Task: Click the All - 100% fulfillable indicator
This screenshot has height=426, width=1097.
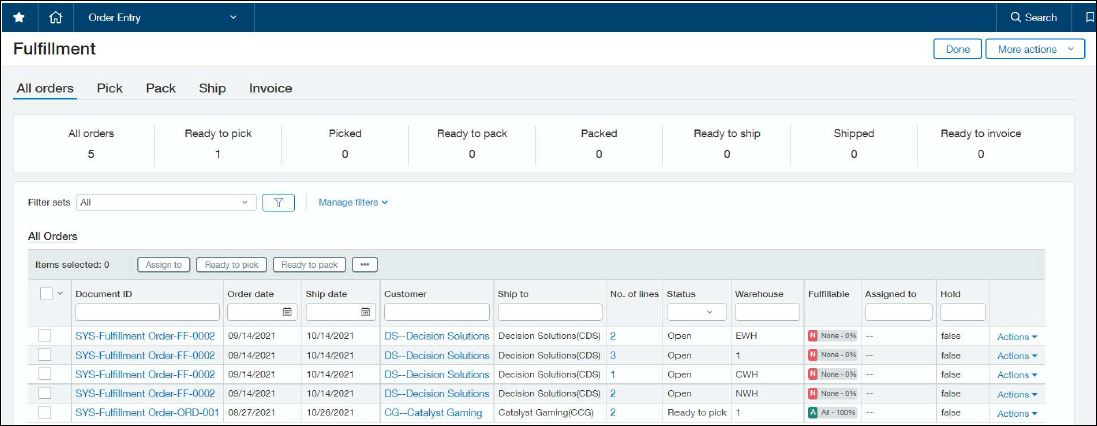Action: 831,412
